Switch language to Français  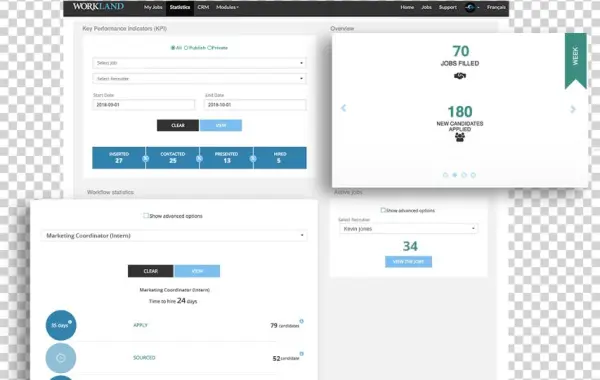pos(496,7)
